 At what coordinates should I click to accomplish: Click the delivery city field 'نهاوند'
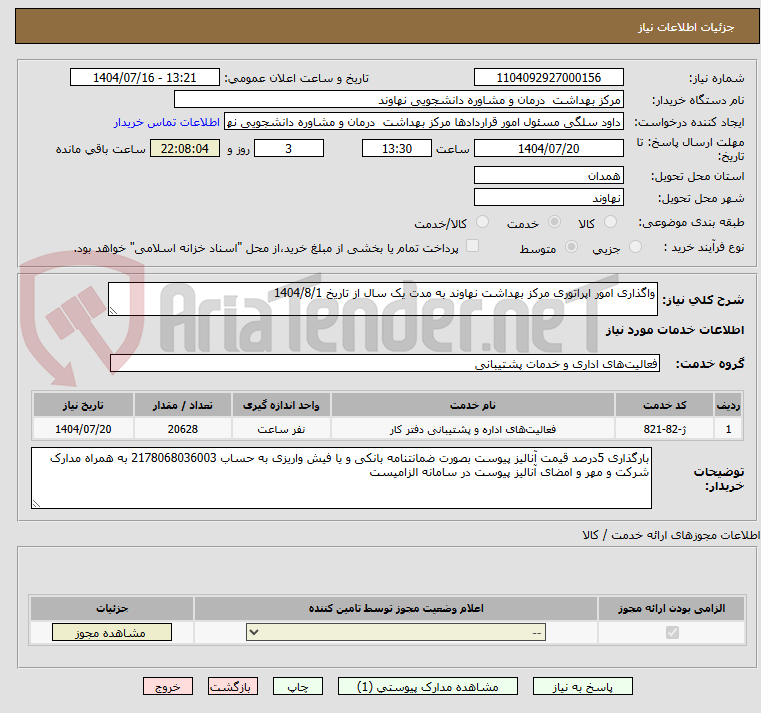pyautogui.click(x=548, y=198)
